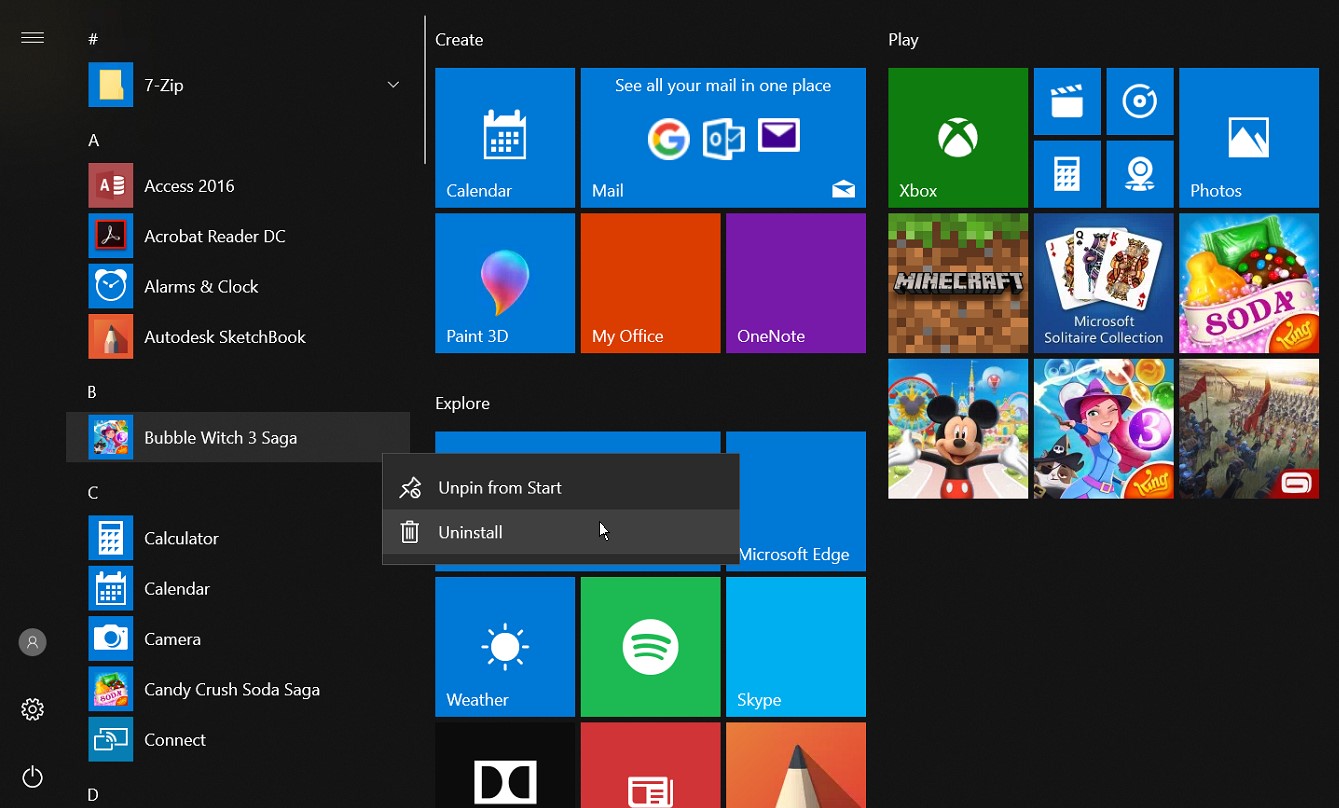The width and height of the screenshot is (1339, 808).
Task: Open Calculator from the app list
Action: (238, 538)
